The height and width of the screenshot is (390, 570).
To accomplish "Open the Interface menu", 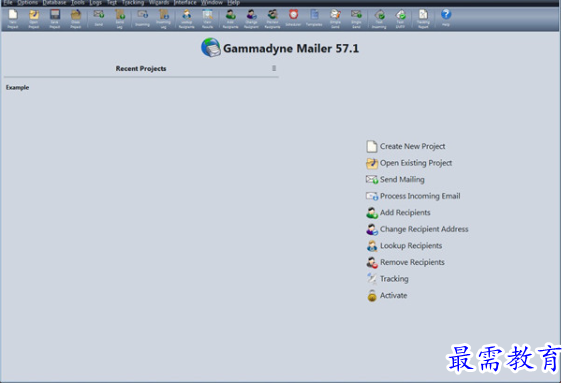I will [x=185, y=3].
